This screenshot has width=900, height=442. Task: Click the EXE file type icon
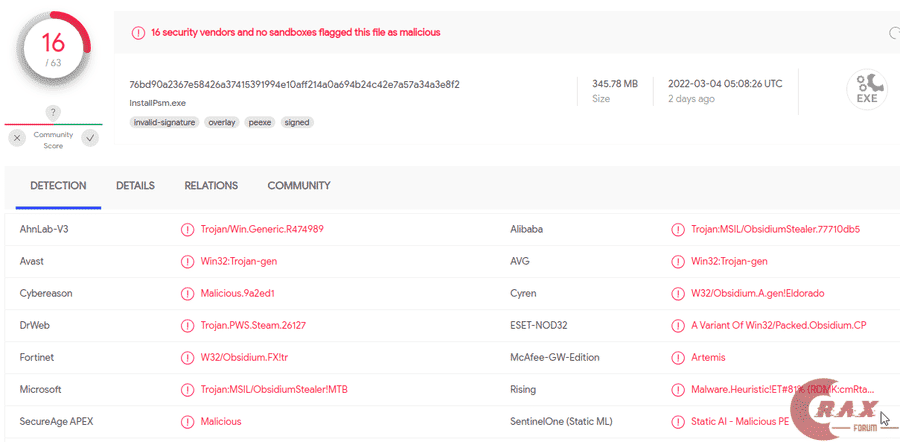click(x=866, y=89)
